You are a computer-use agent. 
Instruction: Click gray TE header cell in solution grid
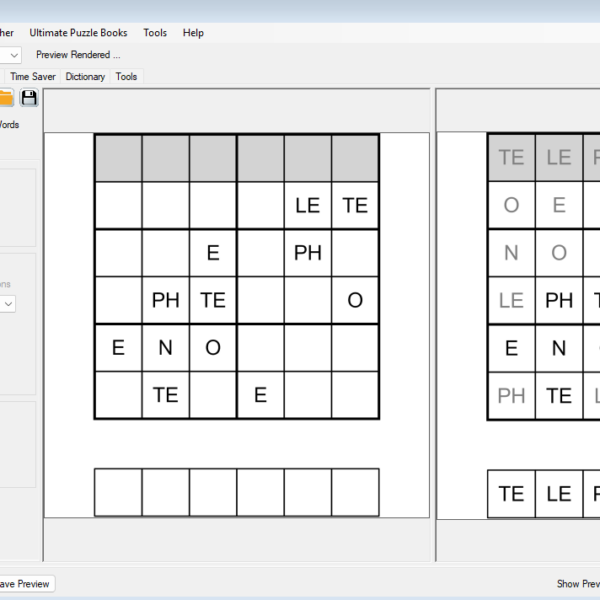click(x=512, y=157)
